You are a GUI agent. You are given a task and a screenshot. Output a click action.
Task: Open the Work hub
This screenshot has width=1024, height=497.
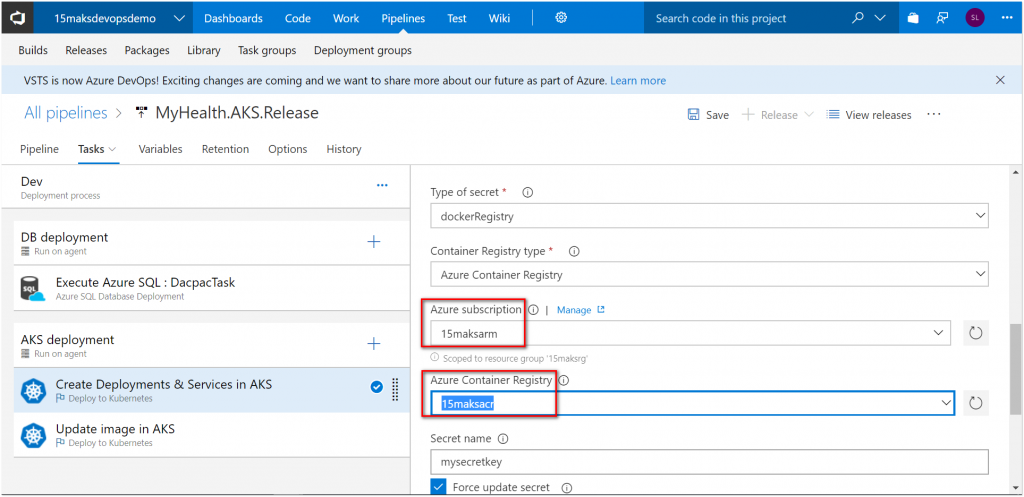(x=346, y=18)
